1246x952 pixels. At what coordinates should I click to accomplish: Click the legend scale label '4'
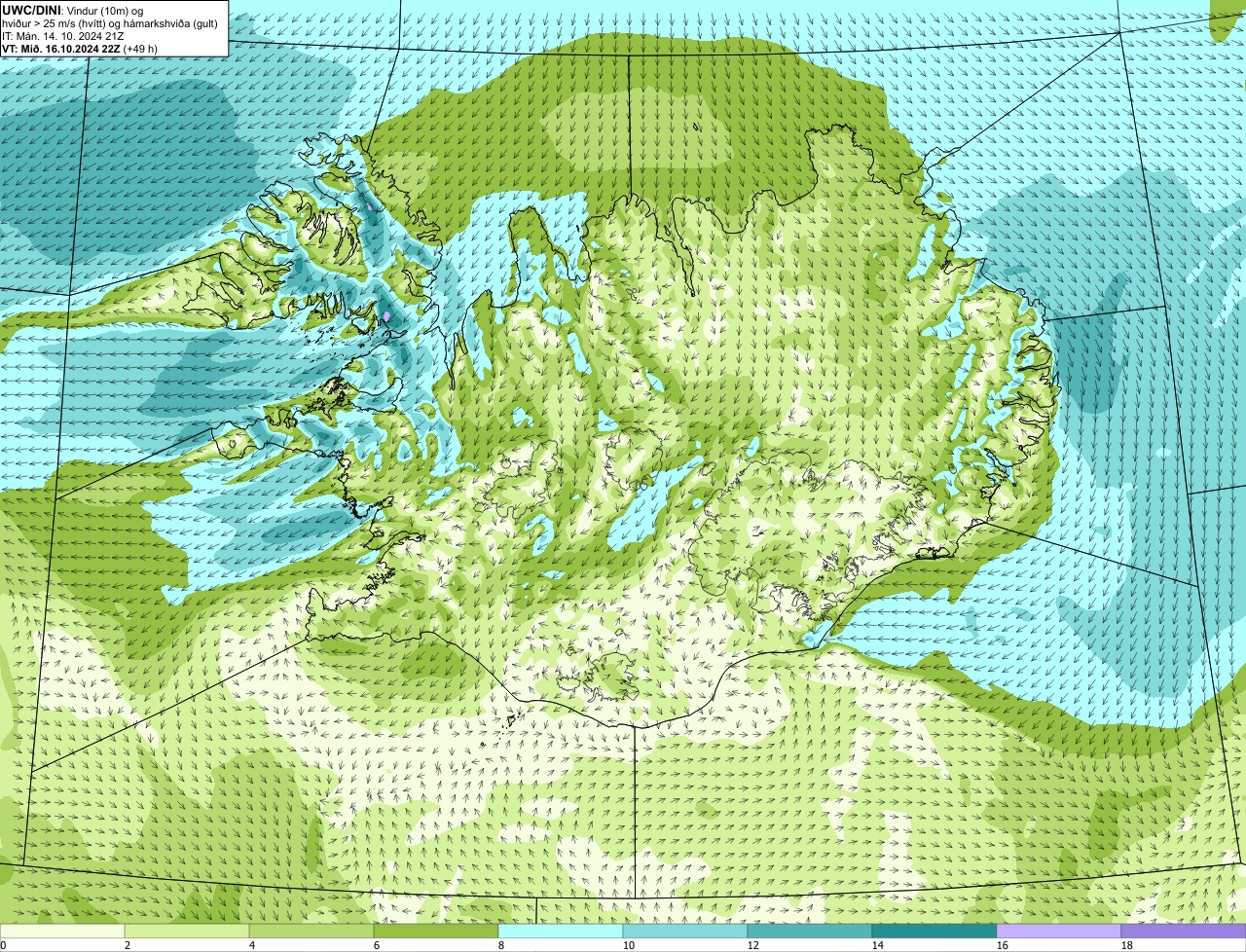[x=252, y=945]
